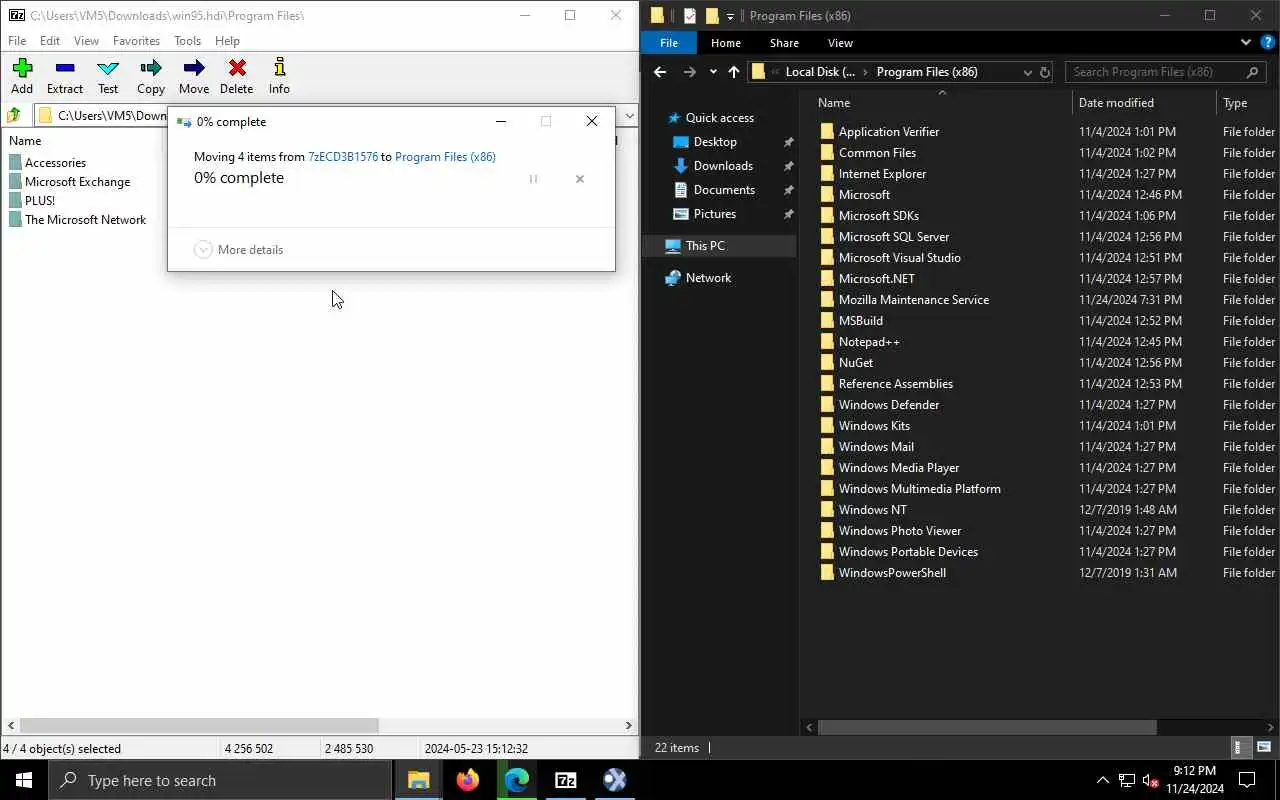Click the Move toolbar icon in 7-Zip
1280x800 pixels.
click(194, 76)
